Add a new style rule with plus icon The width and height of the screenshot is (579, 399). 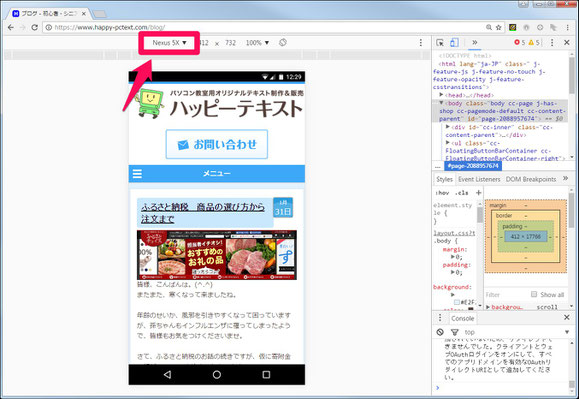(479, 193)
